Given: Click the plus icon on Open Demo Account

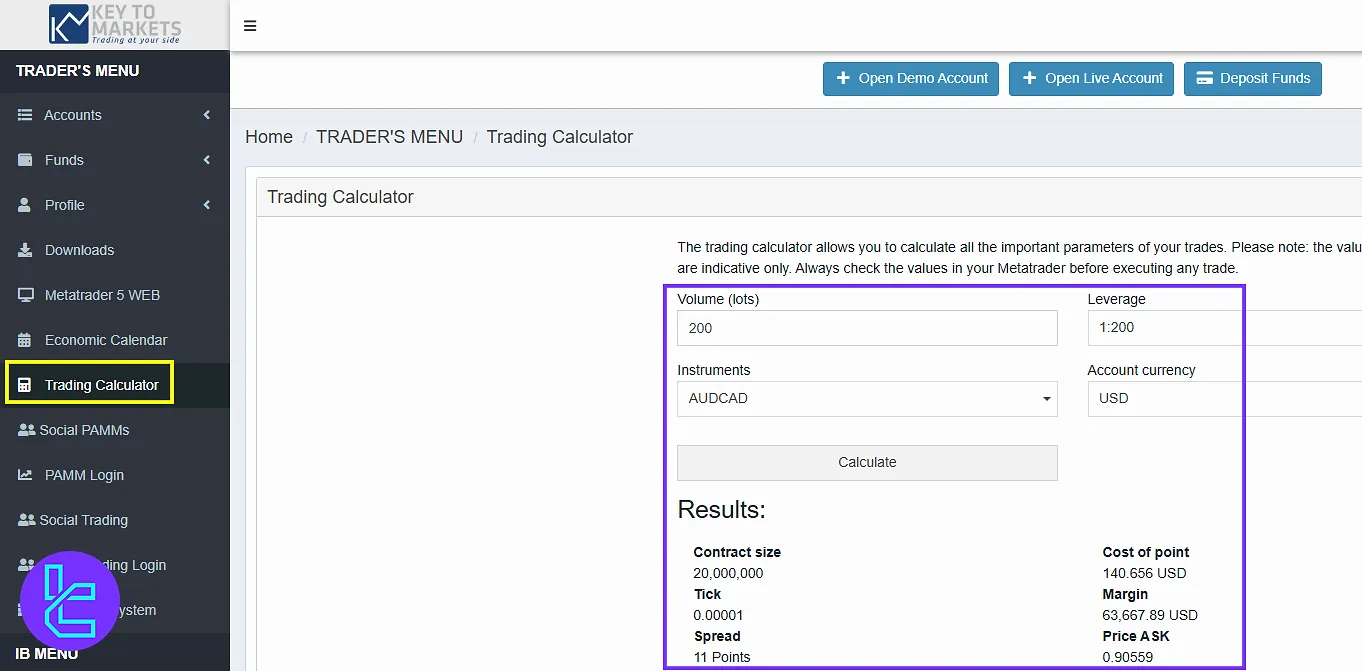Looking at the screenshot, I should tap(843, 78).
